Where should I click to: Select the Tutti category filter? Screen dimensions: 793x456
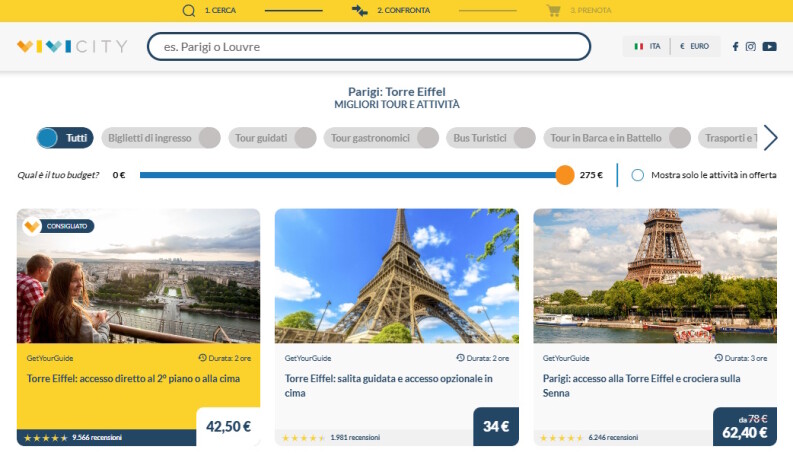tap(65, 138)
